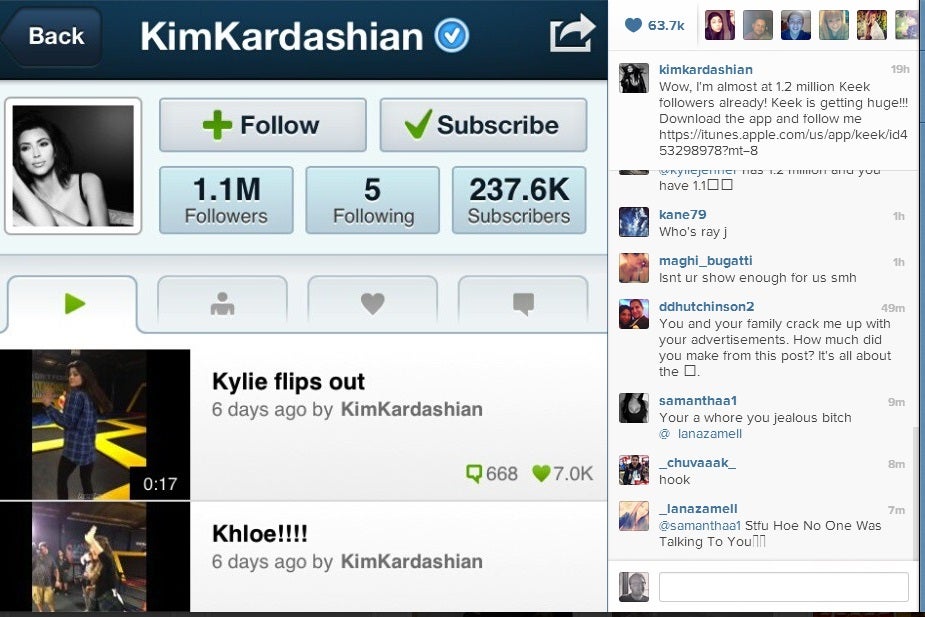Open the Khloe!!!! video thumbnail
925x617 pixels.
tap(95, 557)
